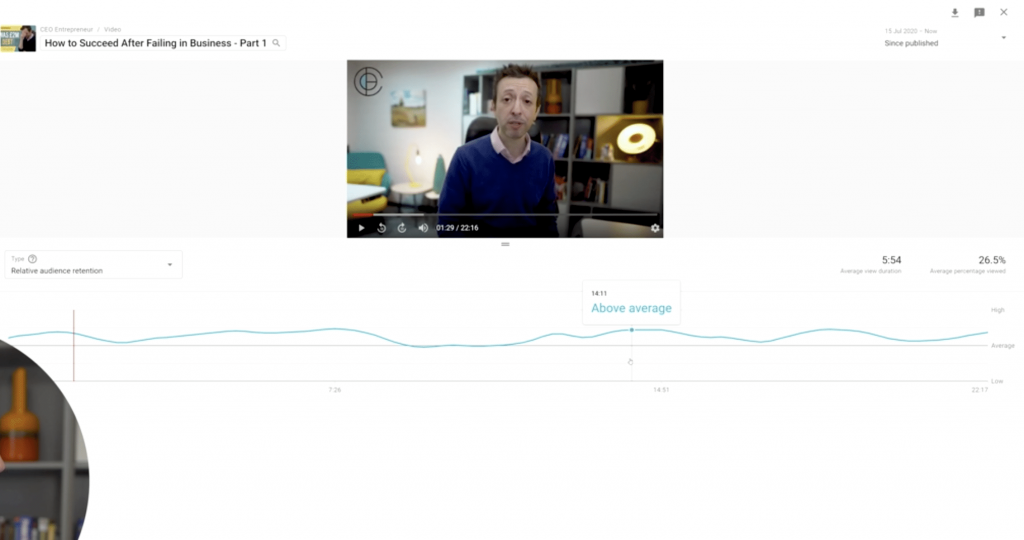Click the red playhead marker on the graph
This screenshot has width=1024, height=540.
(74, 345)
